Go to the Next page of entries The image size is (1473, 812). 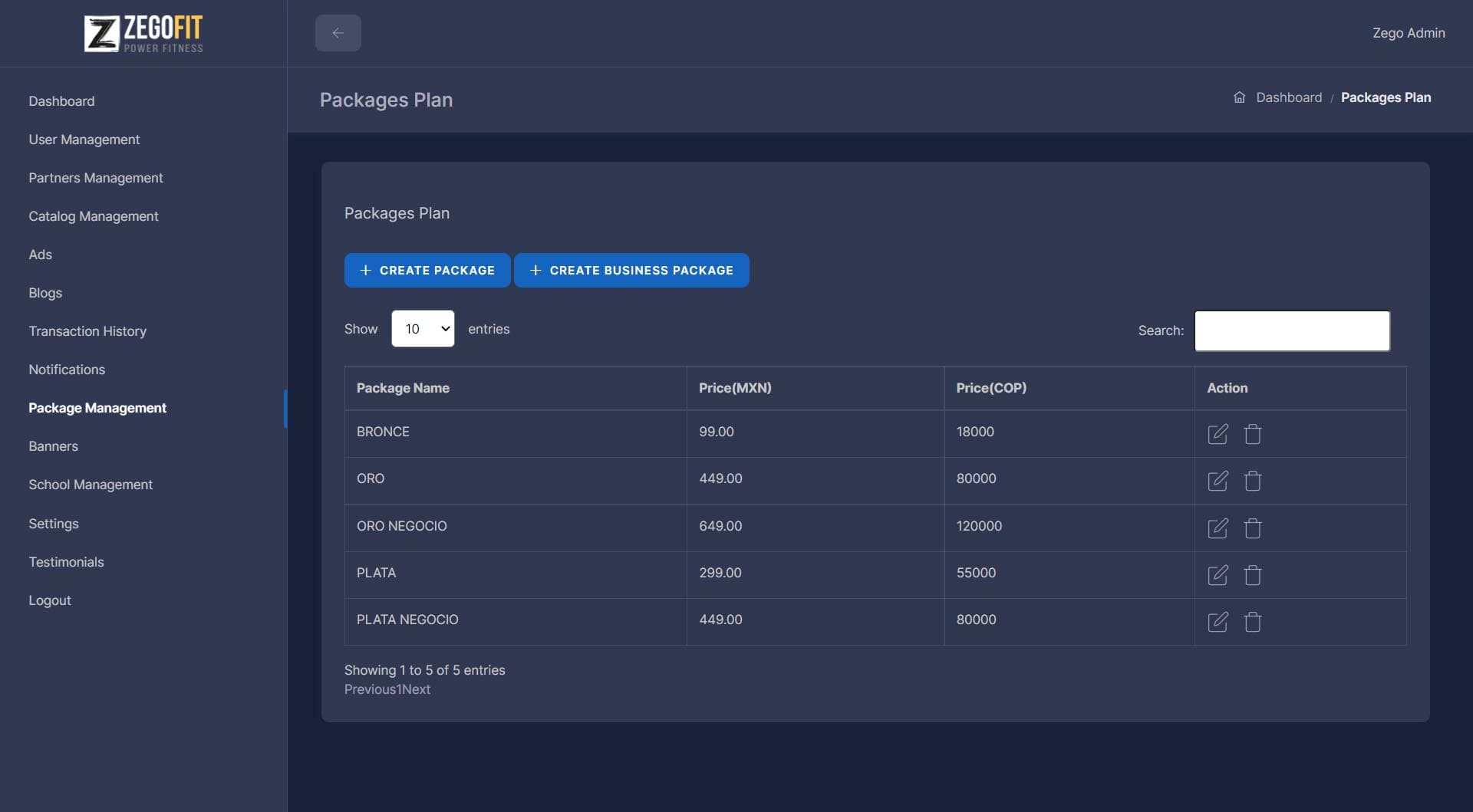[x=417, y=689]
